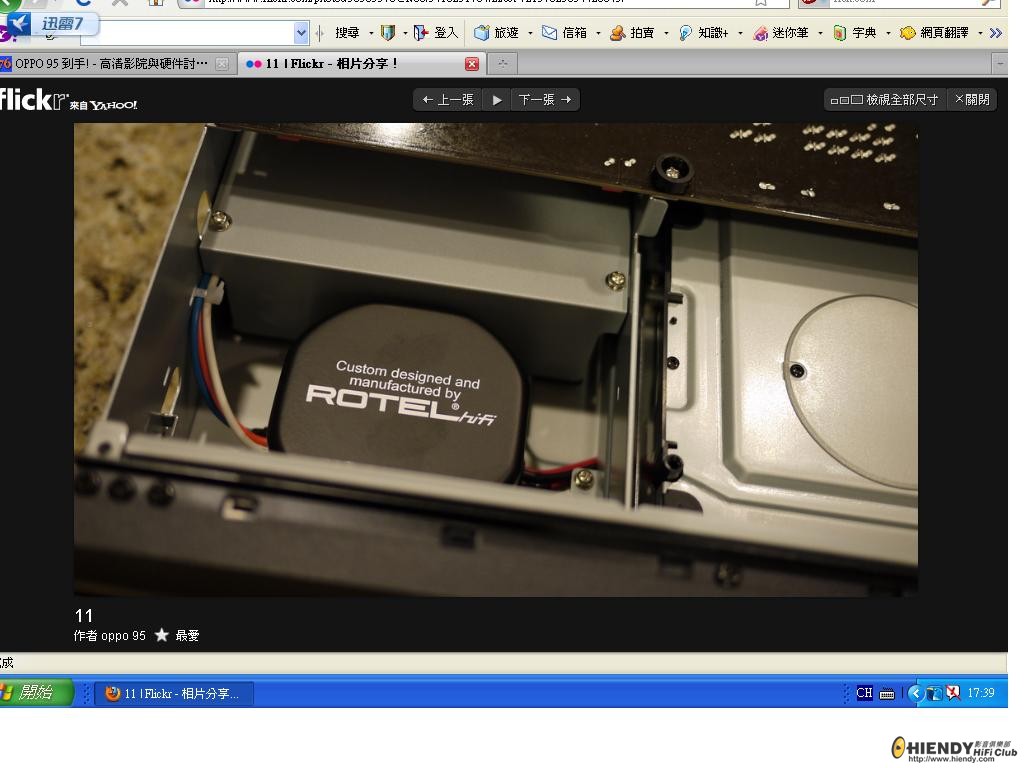Open the 迷你筆 toolbar item
This screenshot has height=768, width=1024.
point(781,33)
